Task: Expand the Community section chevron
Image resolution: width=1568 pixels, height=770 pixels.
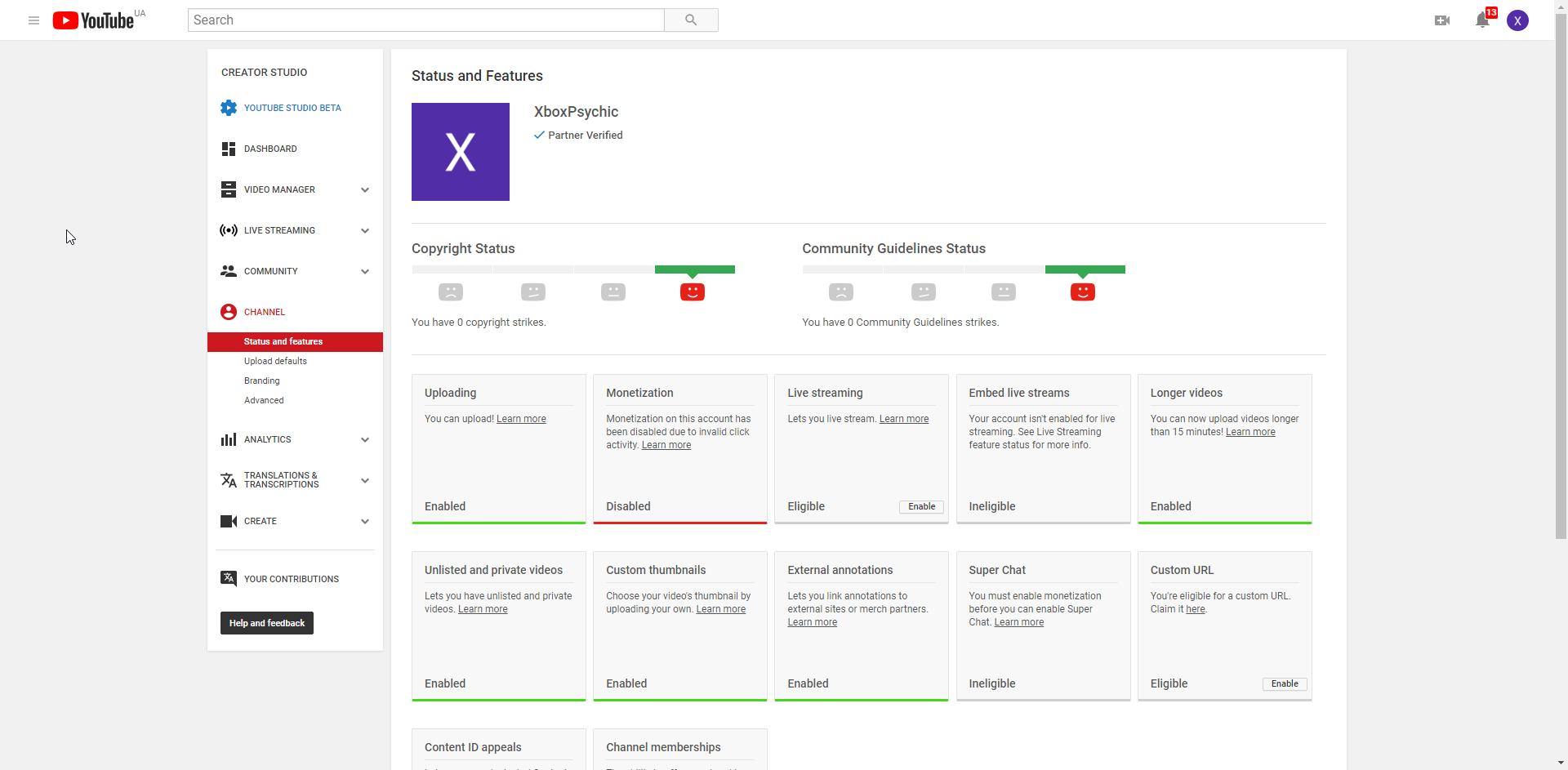Action: pyautogui.click(x=365, y=271)
